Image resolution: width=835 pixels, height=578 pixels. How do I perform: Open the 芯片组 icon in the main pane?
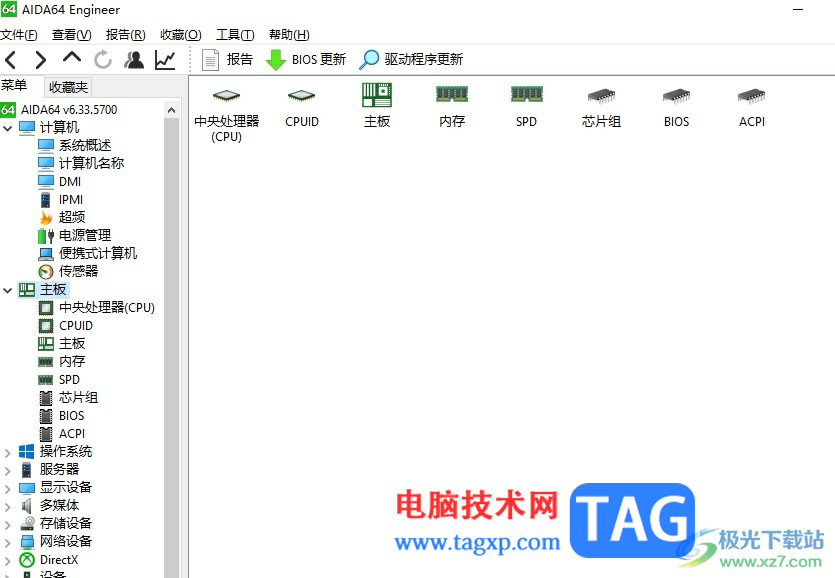point(601,107)
